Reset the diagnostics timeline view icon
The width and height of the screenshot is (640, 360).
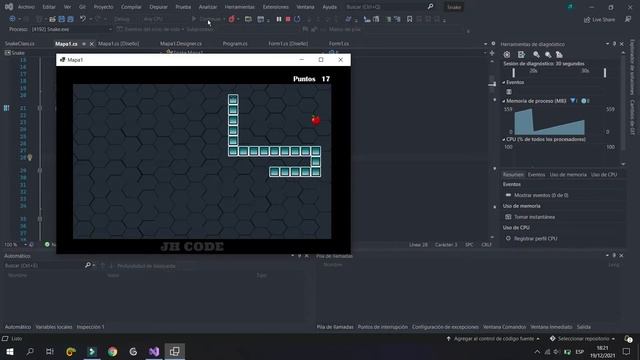[559, 55]
